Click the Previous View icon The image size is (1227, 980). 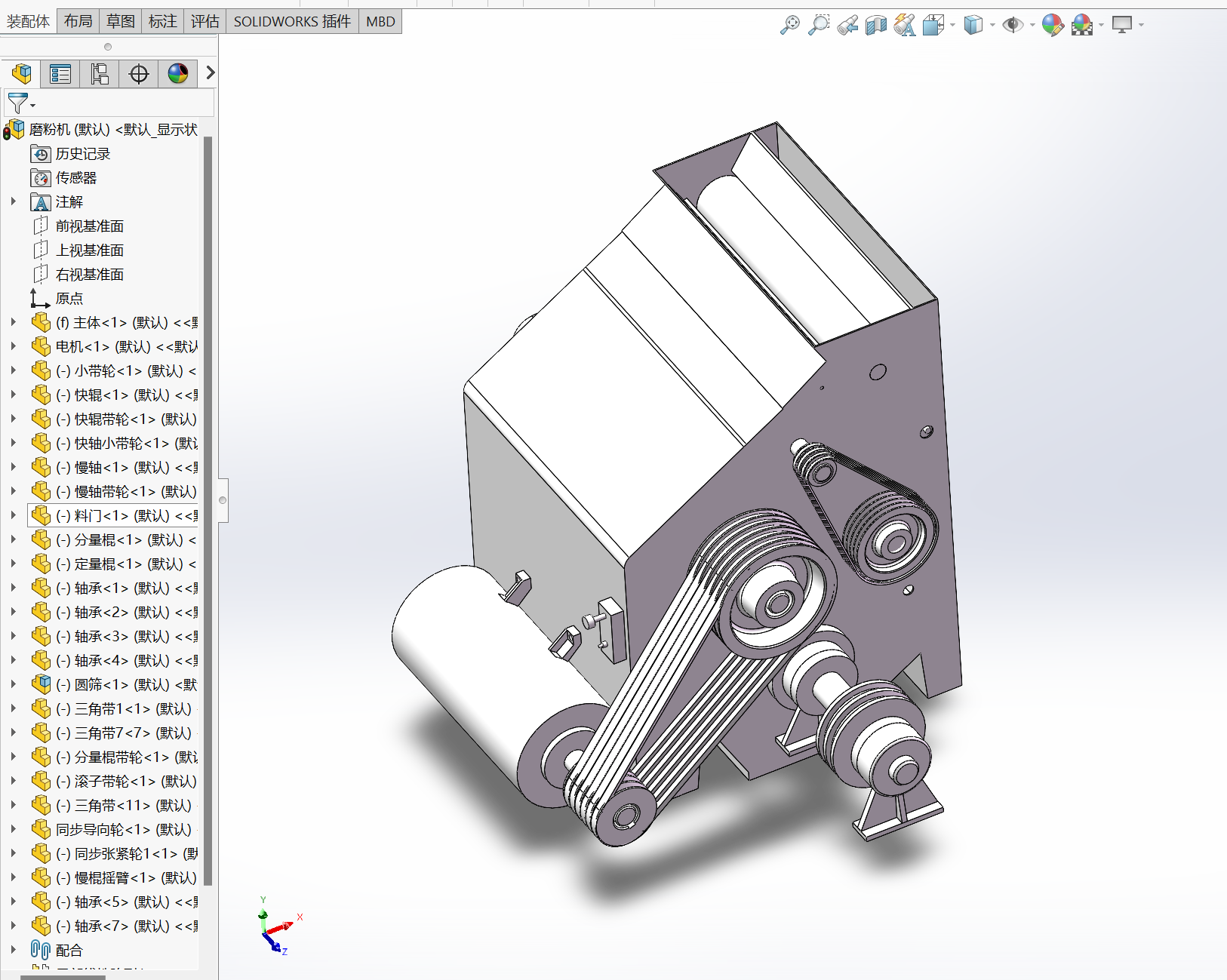847,25
